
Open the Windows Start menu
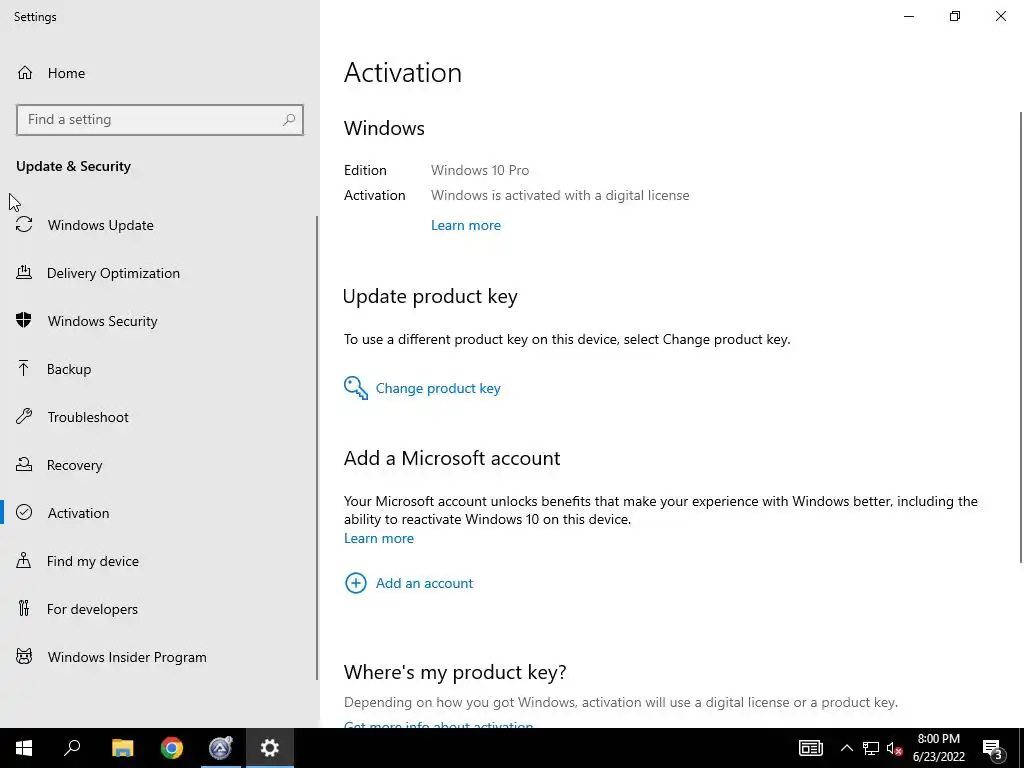pos(24,748)
